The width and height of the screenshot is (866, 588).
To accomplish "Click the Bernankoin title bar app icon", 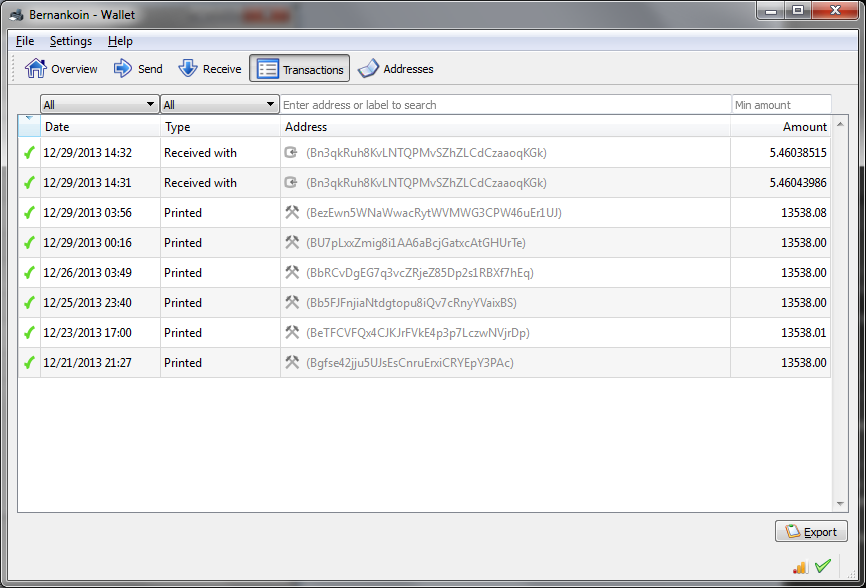I will [17, 15].
